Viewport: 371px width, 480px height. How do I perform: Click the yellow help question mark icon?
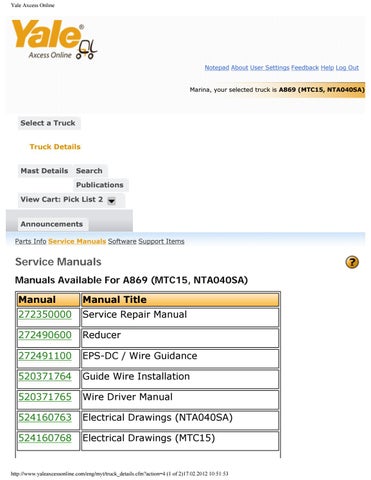coord(352,262)
